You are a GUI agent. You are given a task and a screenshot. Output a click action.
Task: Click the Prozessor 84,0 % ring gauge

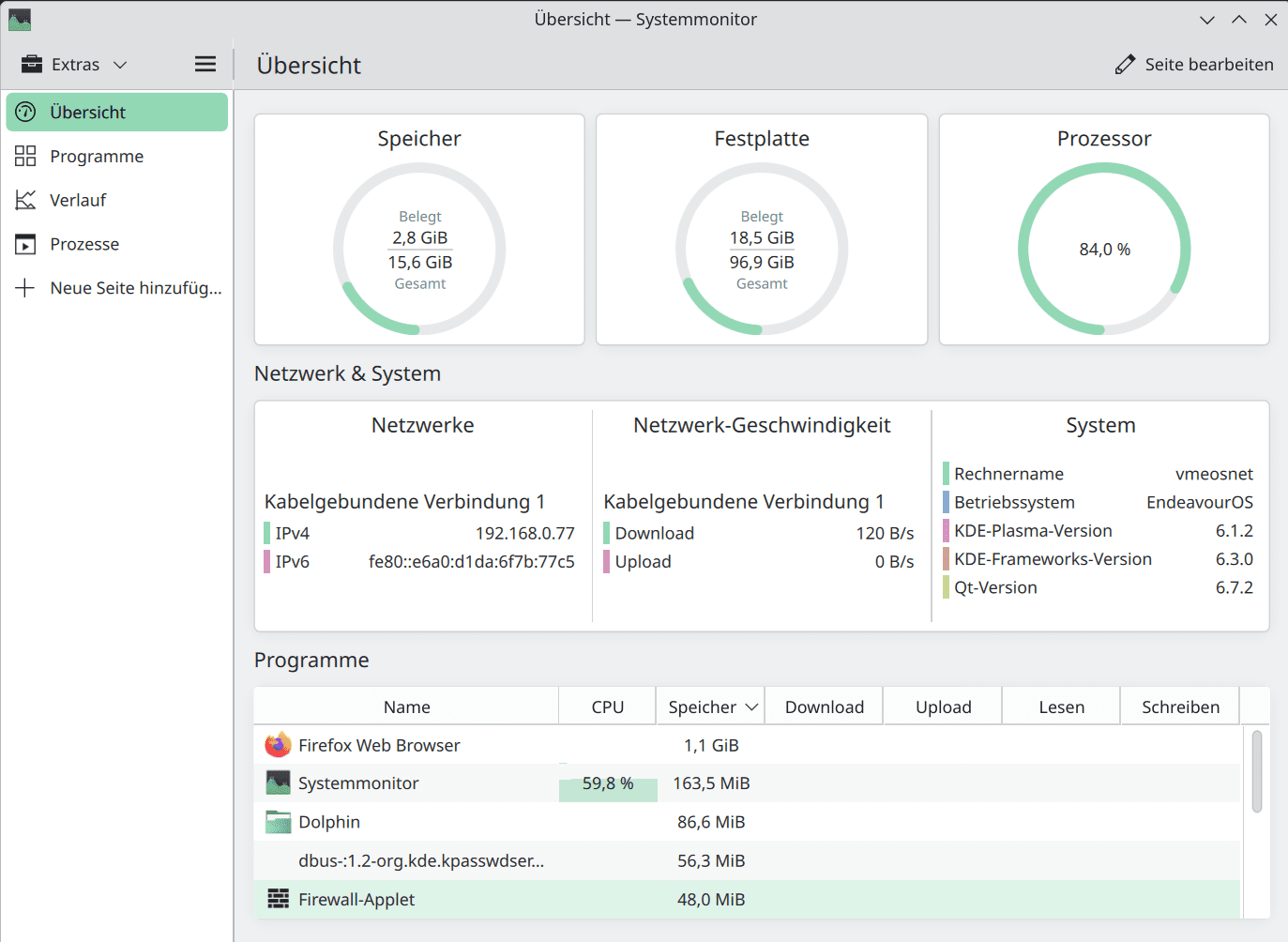(x=1104, y=249)
